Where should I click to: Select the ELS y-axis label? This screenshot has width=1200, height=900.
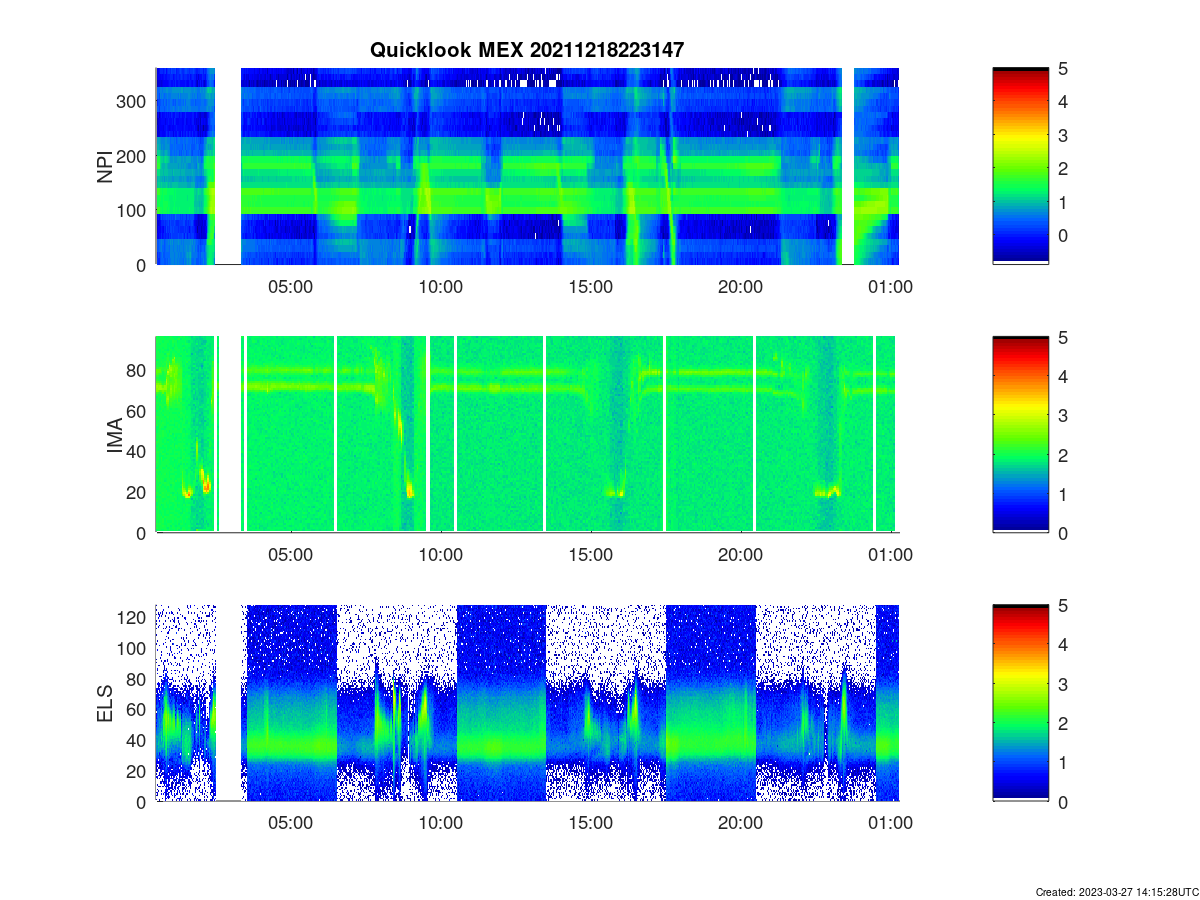pos(104,704)
